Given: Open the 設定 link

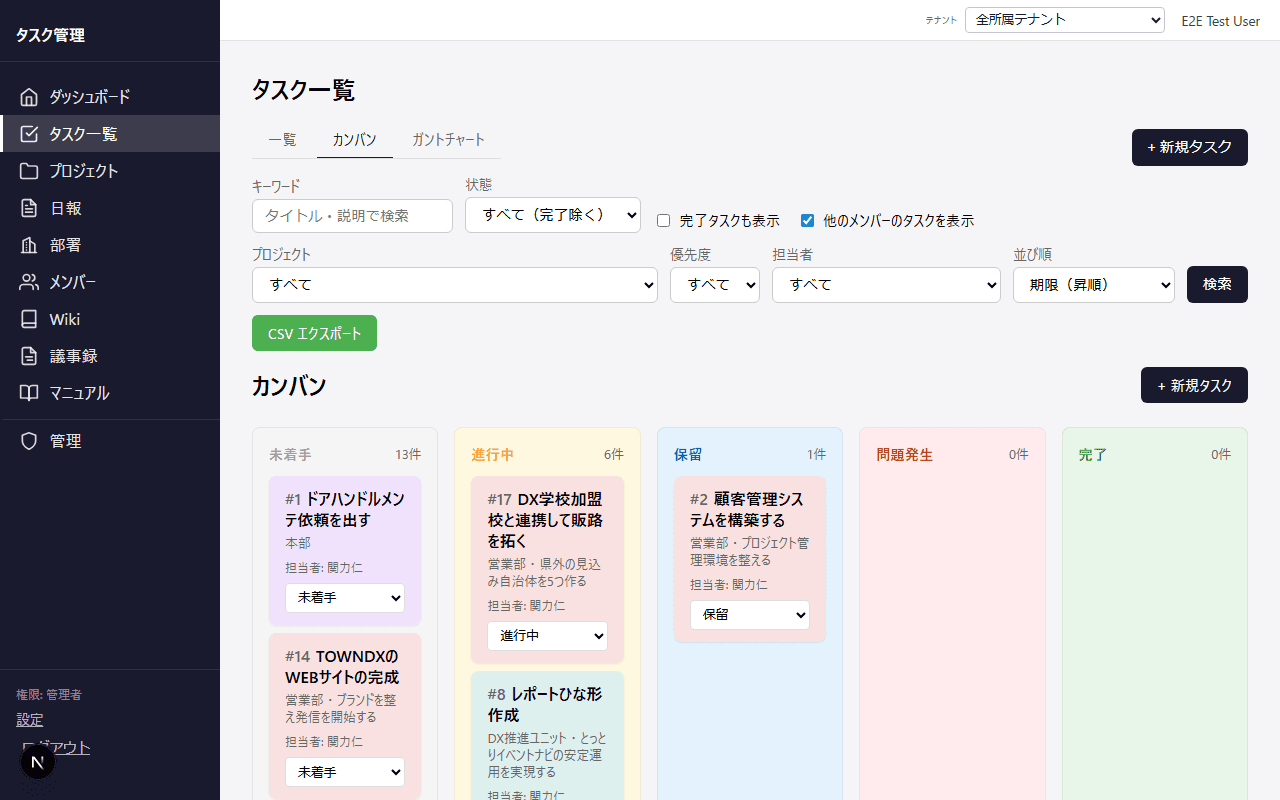Looking at the screenshot, I should tap(29, 719).
